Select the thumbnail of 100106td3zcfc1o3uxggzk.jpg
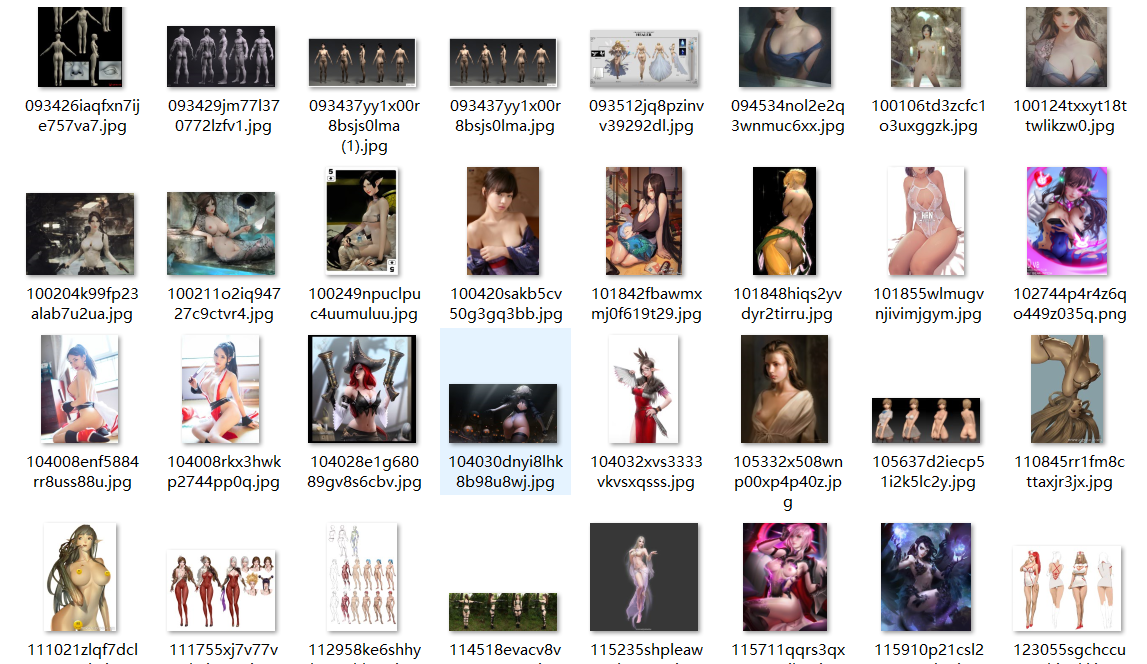The width and height of the screenshot is (1147, 664). [926, 48]
